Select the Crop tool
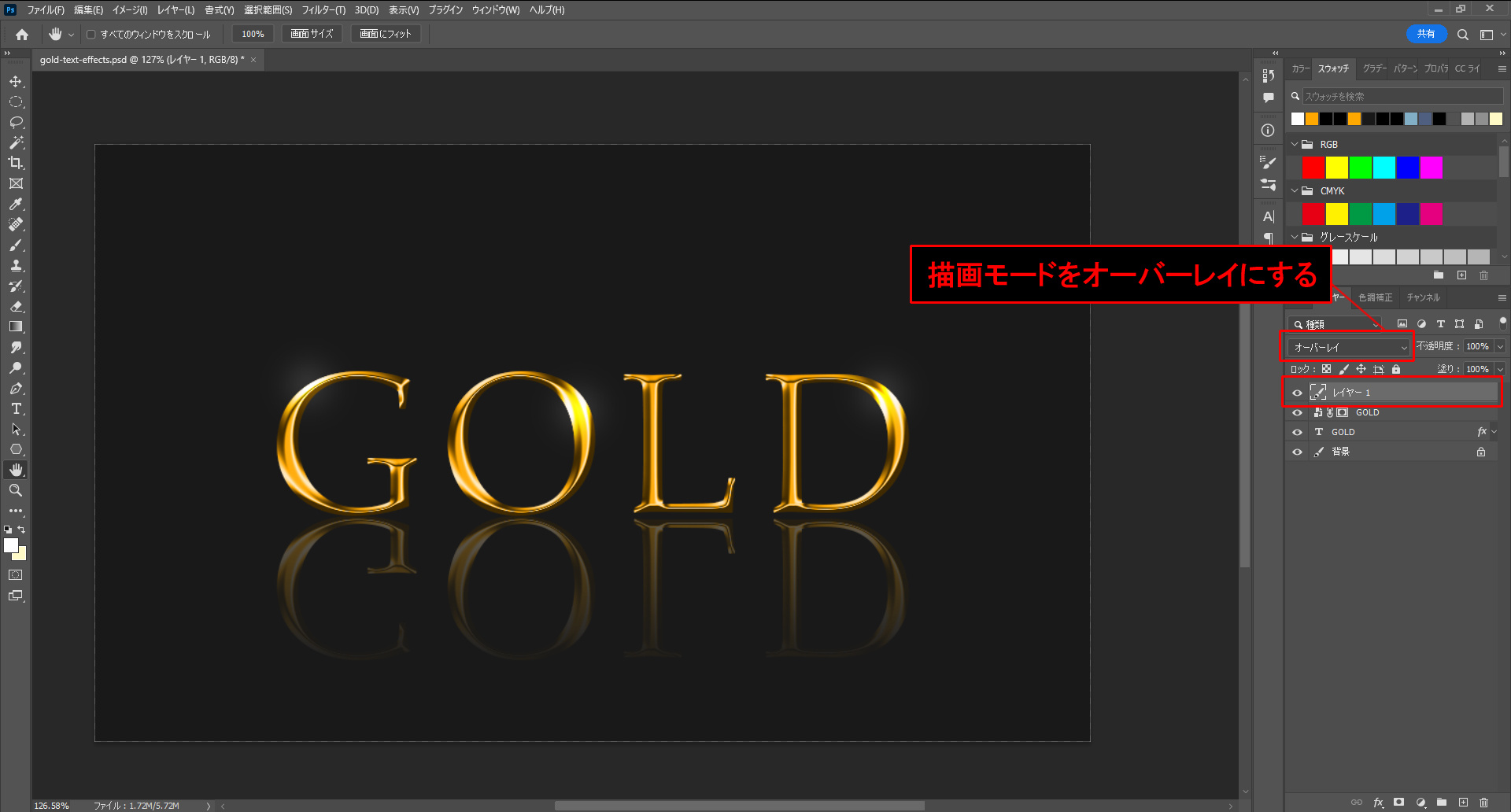The height and width of the screenshot is (812, 1511). 16,163
